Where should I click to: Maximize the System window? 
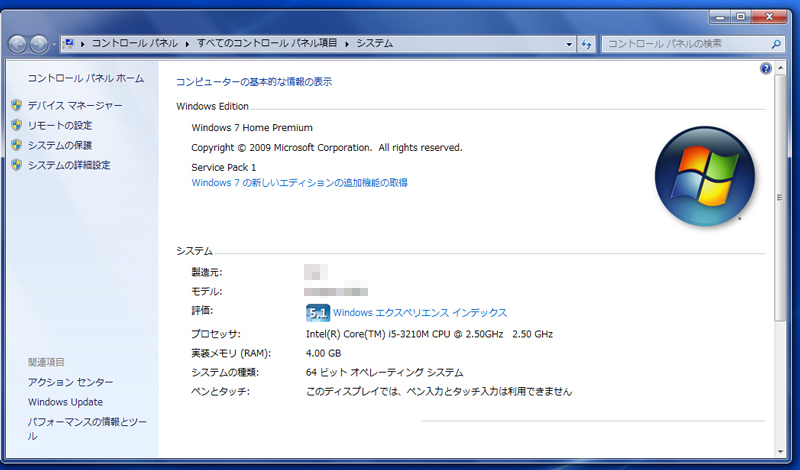tap(741, 17)
